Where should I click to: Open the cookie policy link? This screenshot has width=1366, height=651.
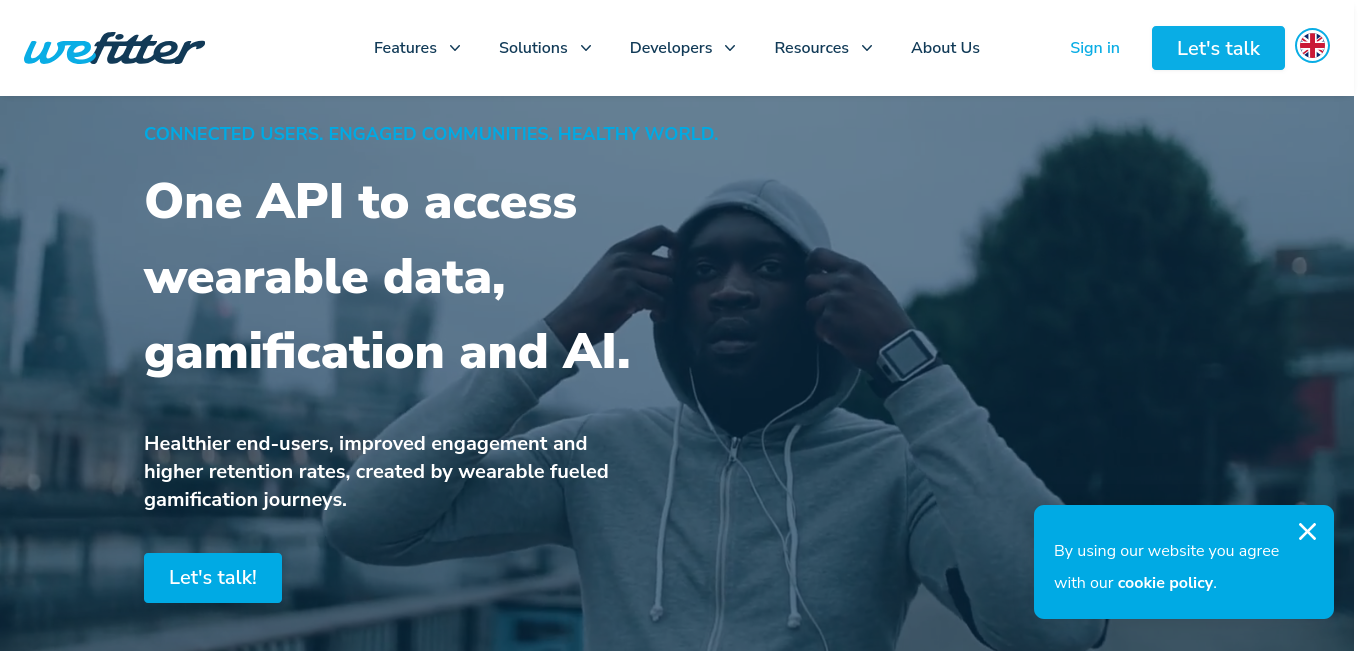(1165, 583)
